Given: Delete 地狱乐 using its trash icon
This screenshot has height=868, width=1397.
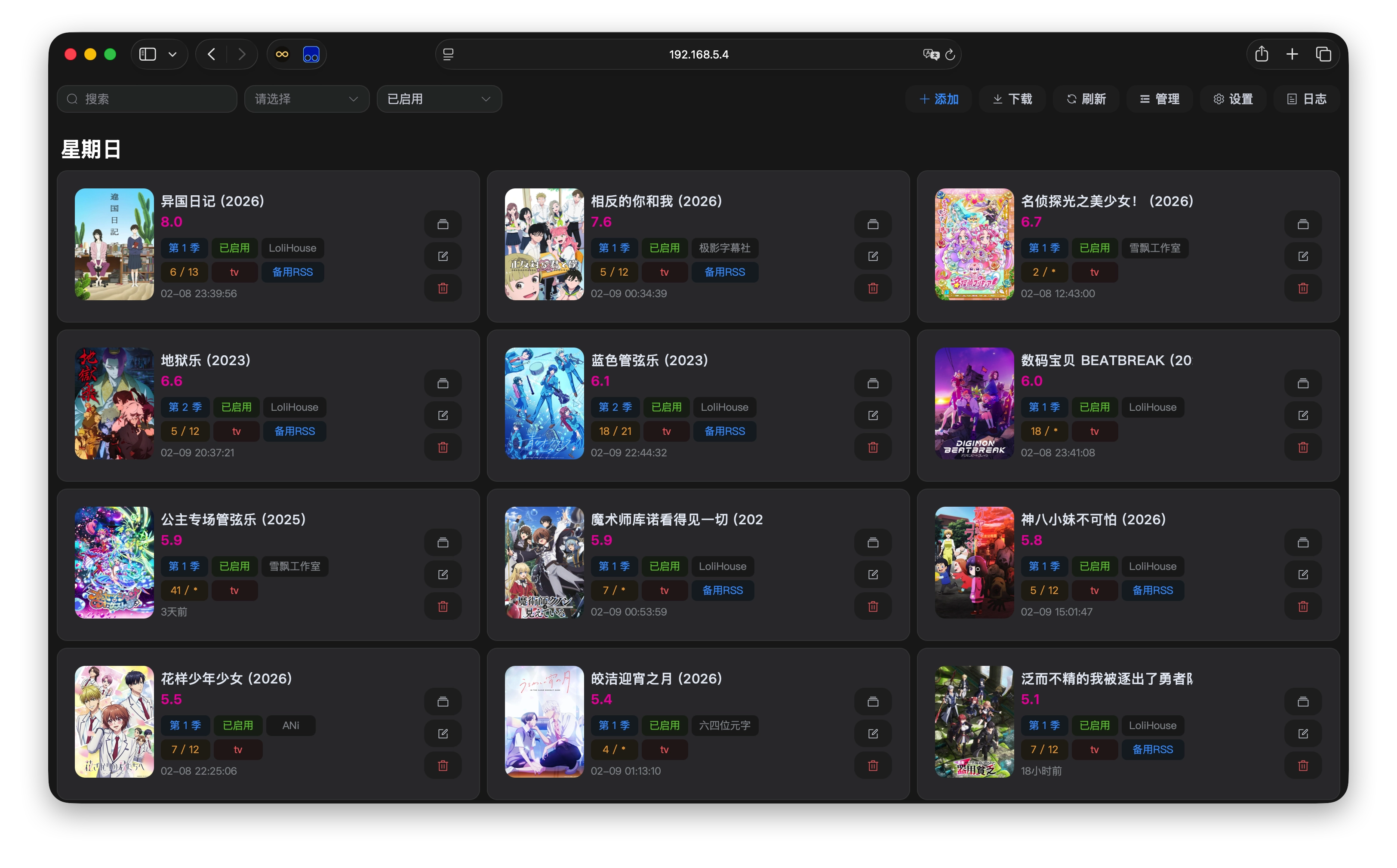Looking at the screenshot, I should click(443, 447).
